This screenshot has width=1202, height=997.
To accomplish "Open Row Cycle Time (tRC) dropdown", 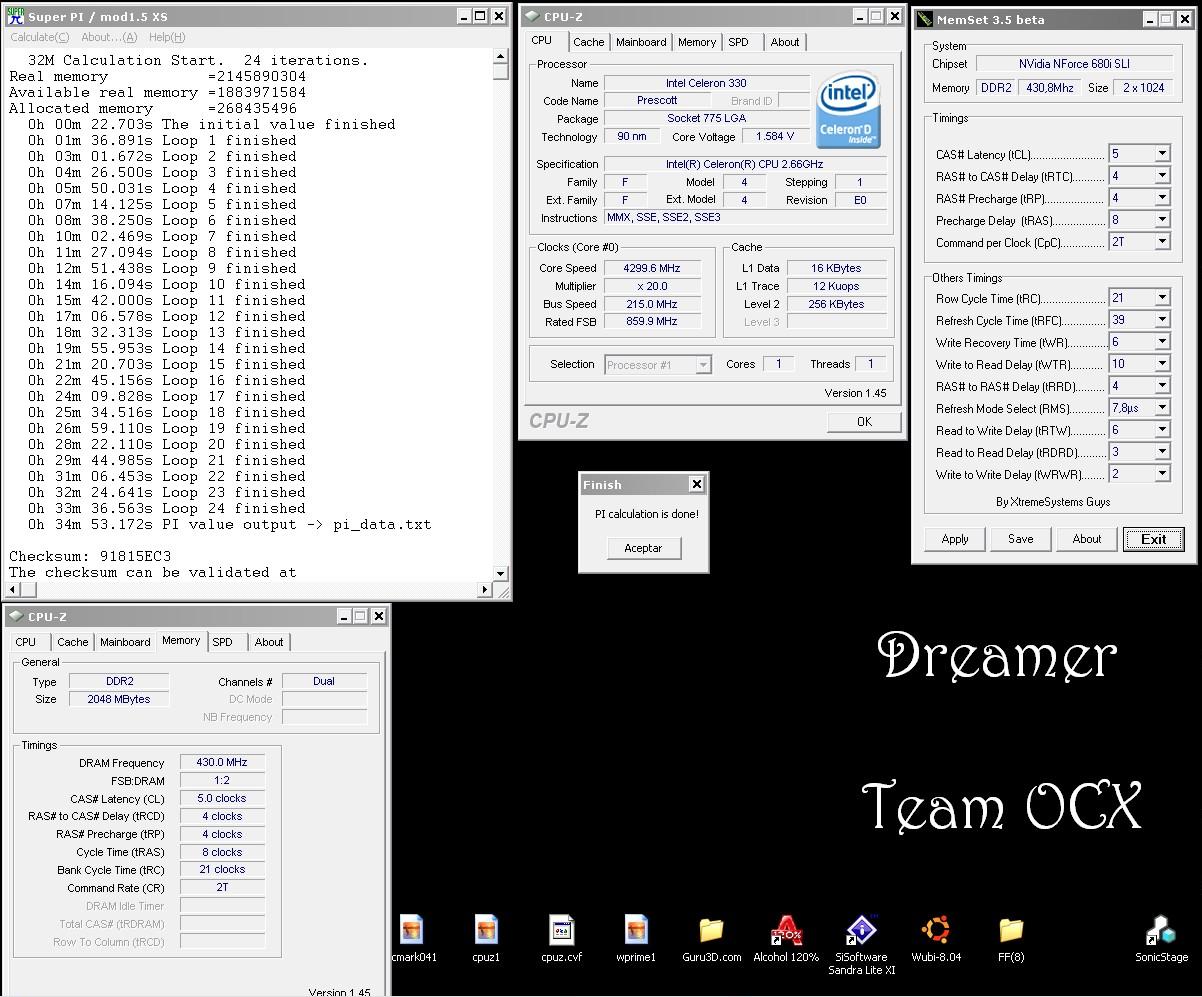I will 1162,298.
